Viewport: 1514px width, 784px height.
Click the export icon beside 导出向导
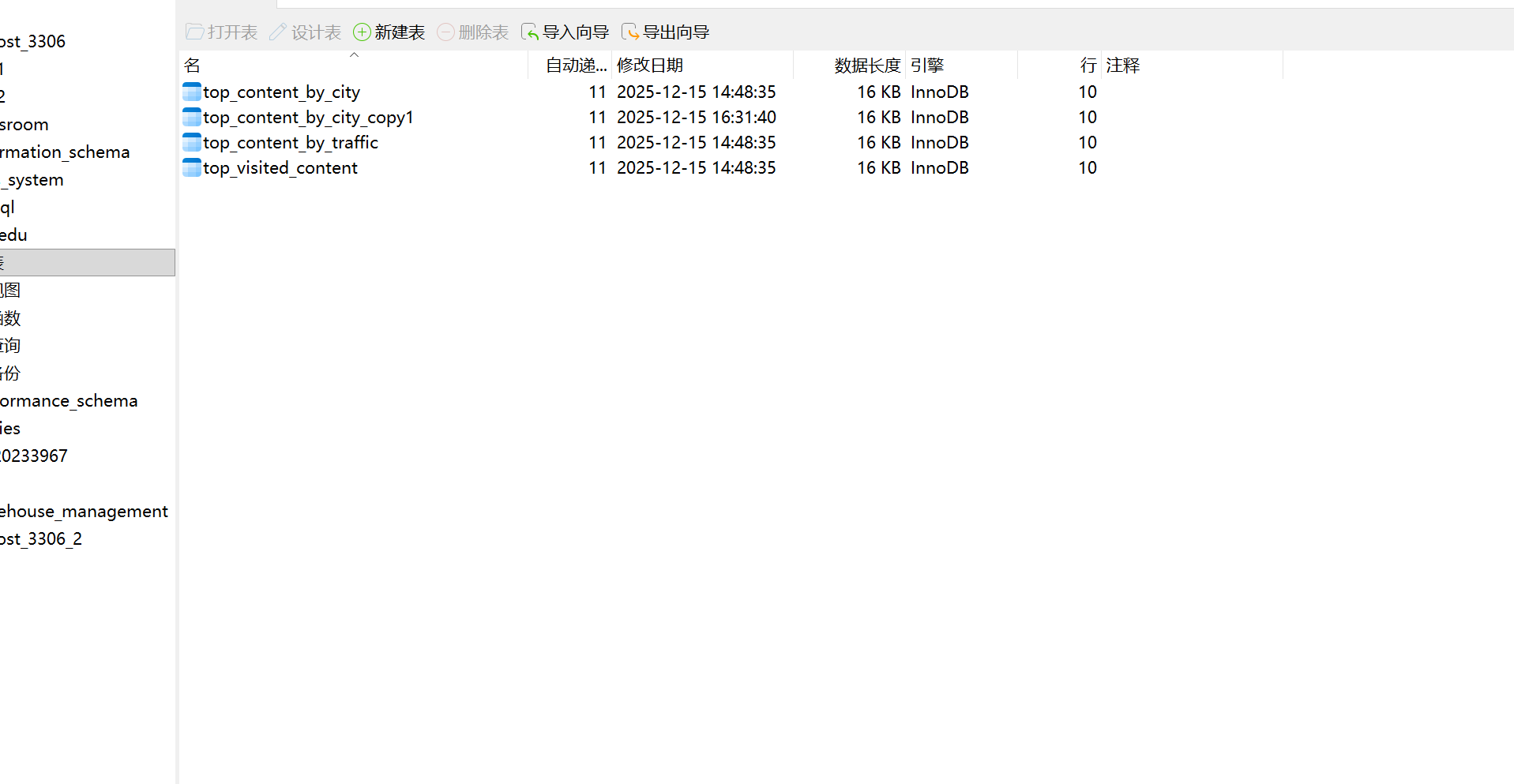pyautogui.click(x=630, y=32)
